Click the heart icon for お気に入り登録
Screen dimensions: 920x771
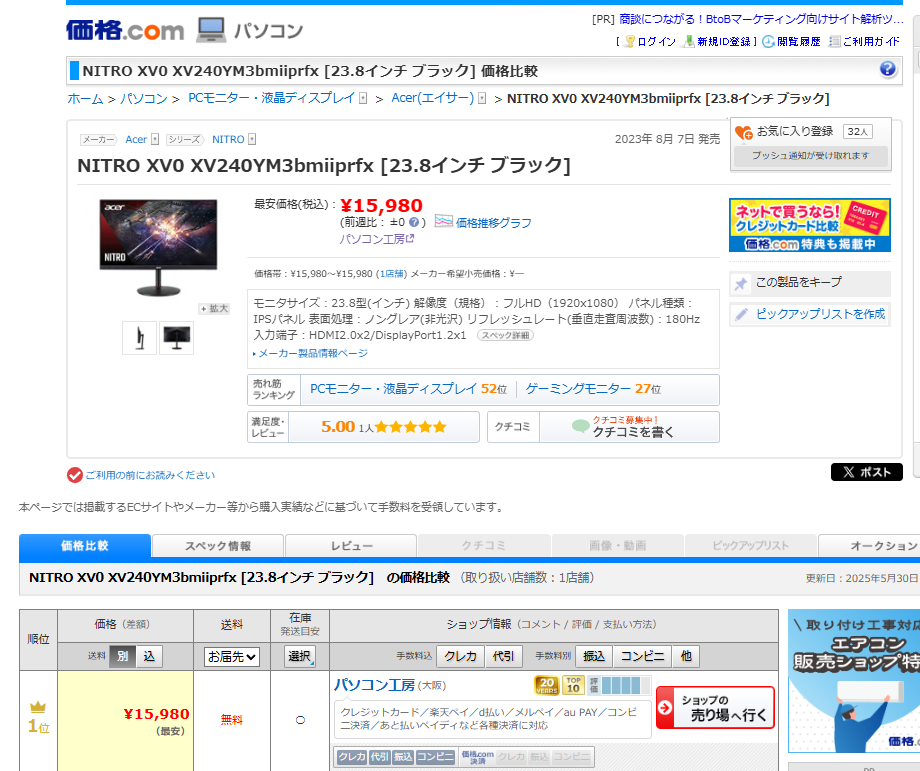743,133
